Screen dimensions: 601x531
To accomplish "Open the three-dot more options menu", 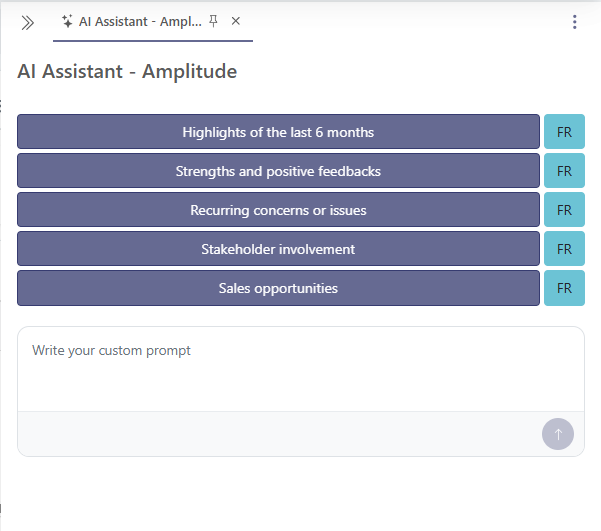I will [574, 22].
